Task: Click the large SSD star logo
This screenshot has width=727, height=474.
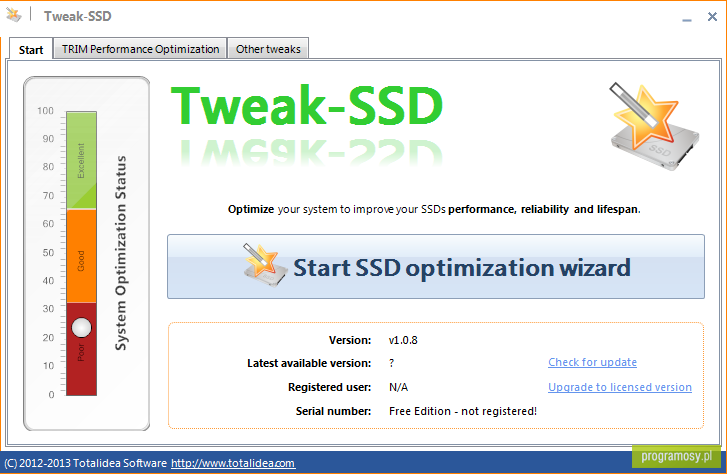Action: (654, 126)
